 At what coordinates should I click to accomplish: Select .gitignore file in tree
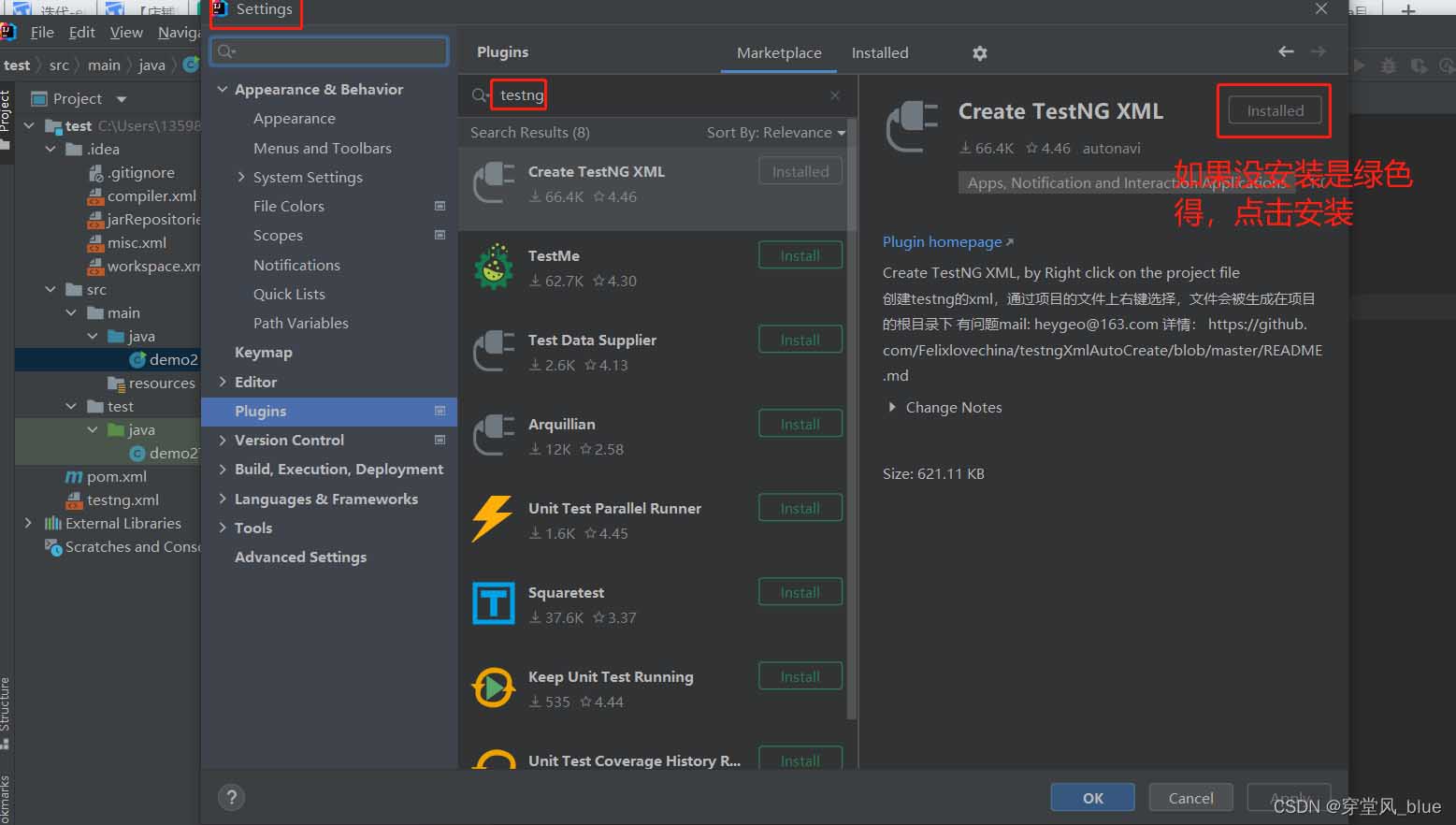pos(131,172)
